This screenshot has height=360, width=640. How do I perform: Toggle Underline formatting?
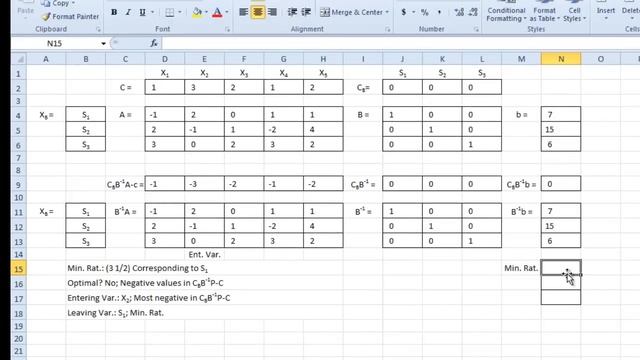coord(142,12)
